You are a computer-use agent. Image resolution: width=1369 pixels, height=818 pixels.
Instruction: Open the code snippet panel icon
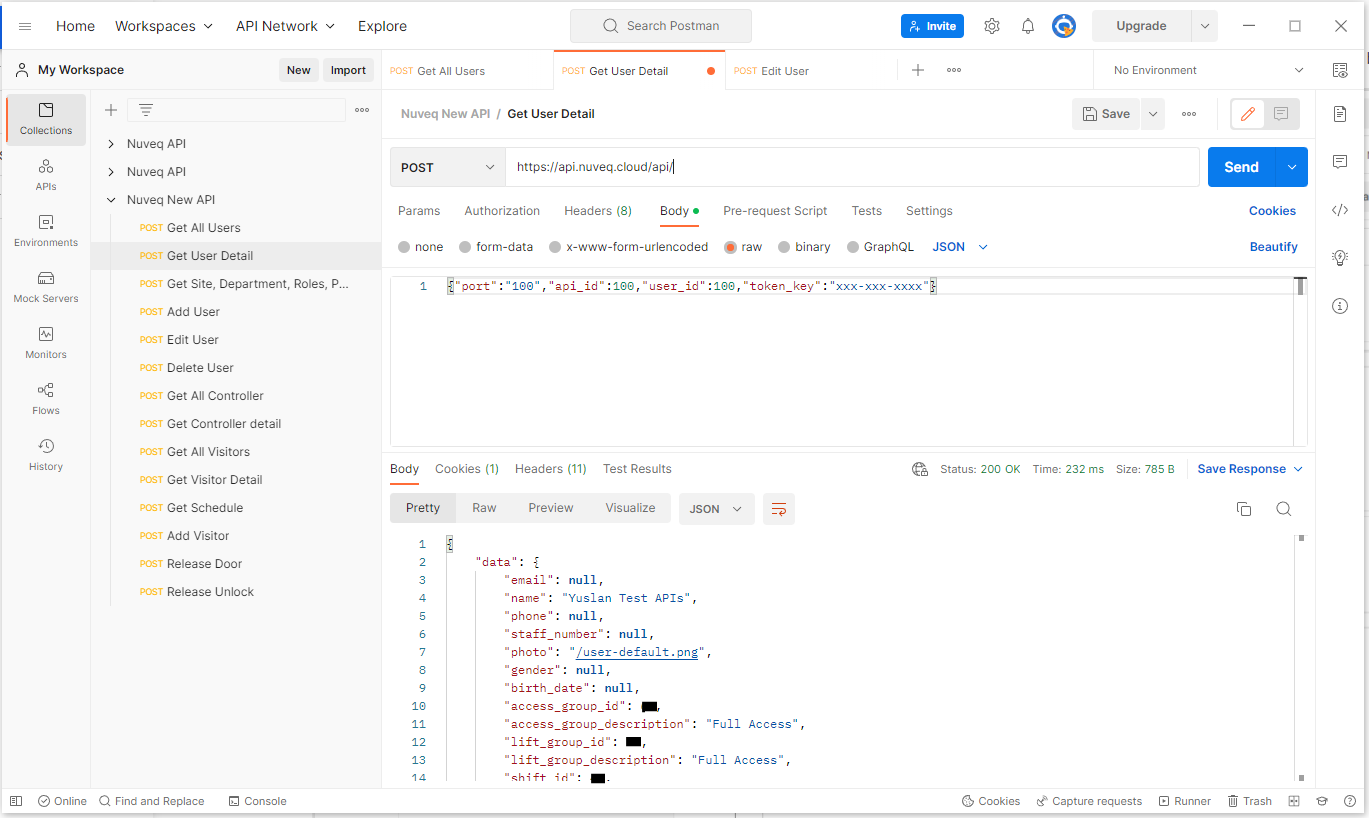[1340, 210]
